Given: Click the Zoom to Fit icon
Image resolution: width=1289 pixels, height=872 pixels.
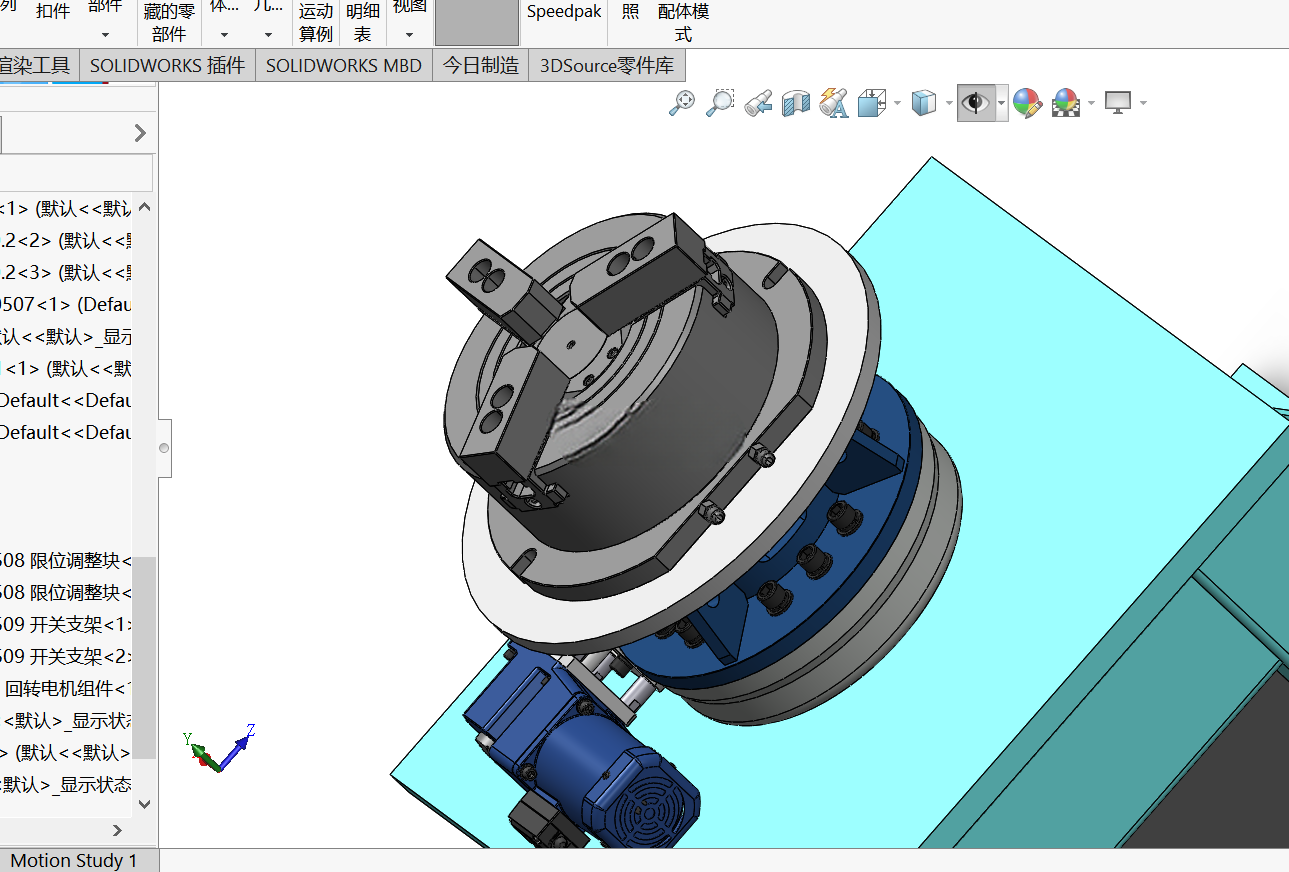Looking at the screenshot, I should pos(681,103).
